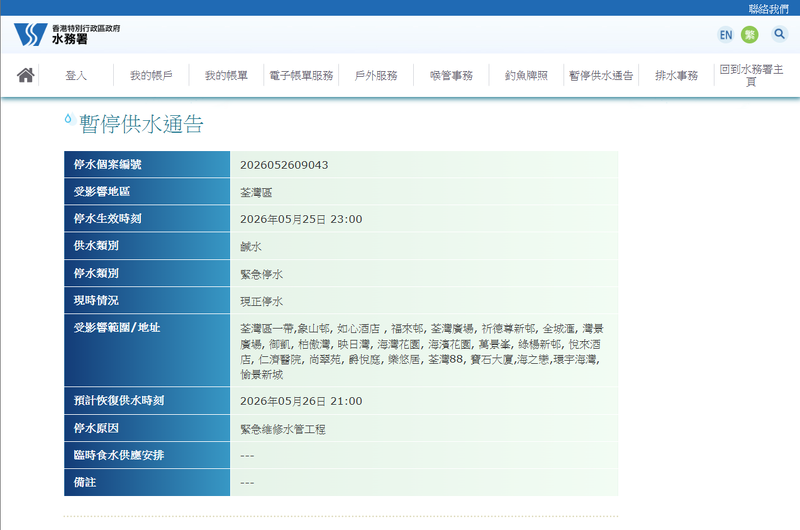Select case number 2026052609043
The height and width of the screenshot is (530, 800).
tap(284, 165)
